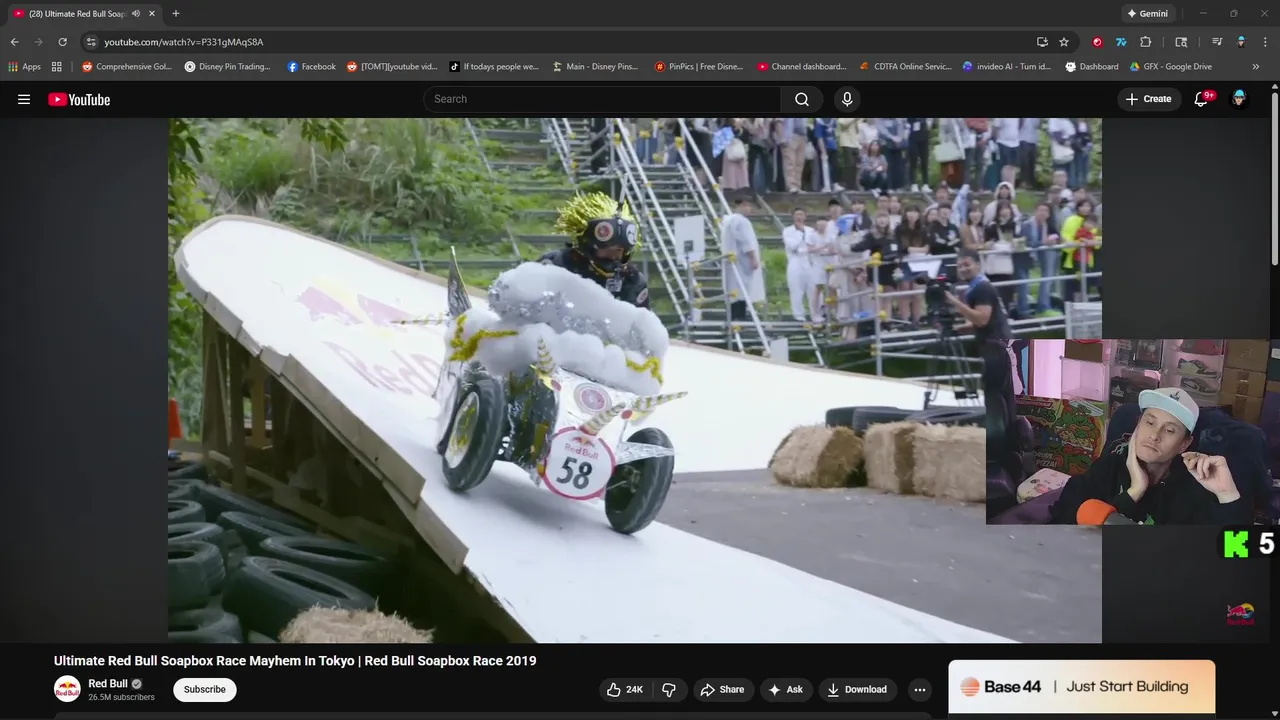Open the Extensions puzzle icon
The height and width of the screenshot is (720, 1280).
[1146, 42]
